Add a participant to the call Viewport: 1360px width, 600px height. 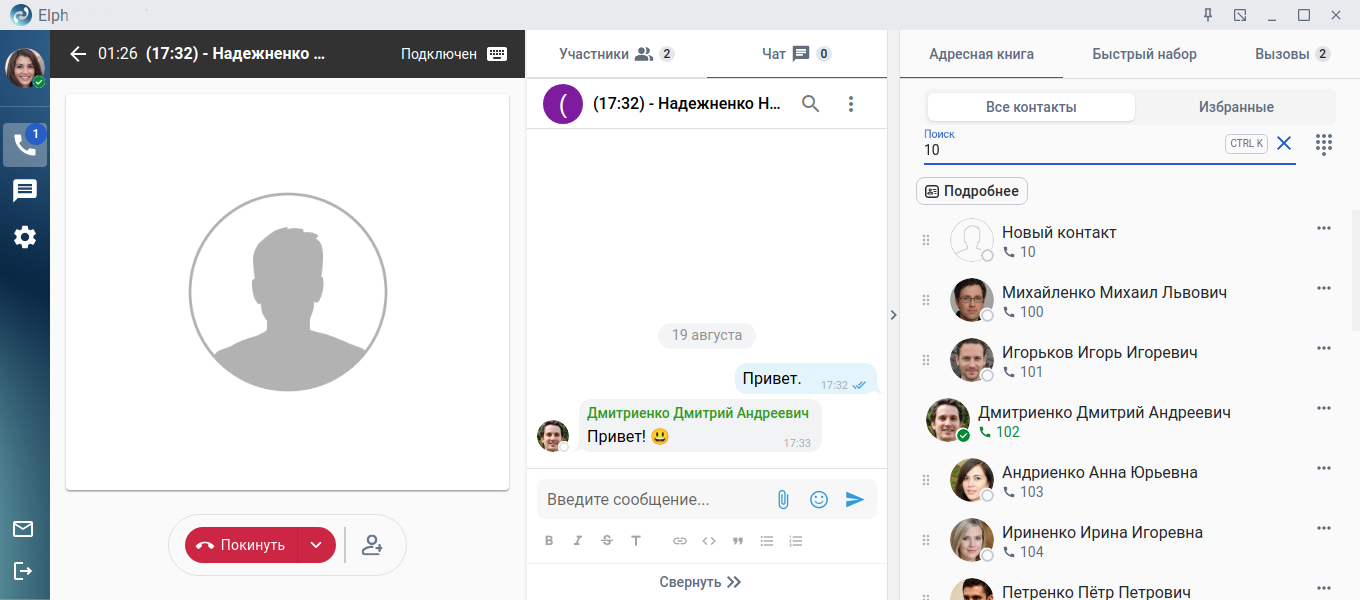(372, 545)
